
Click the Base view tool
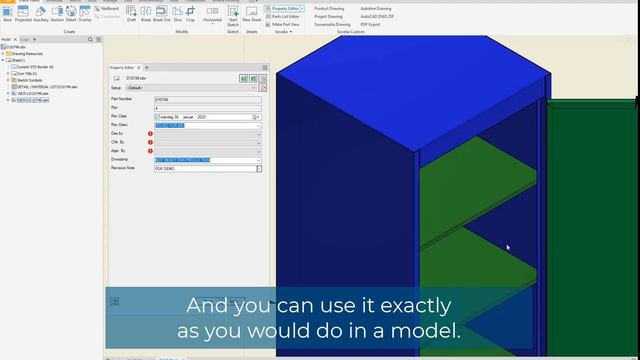pos(7,13)
